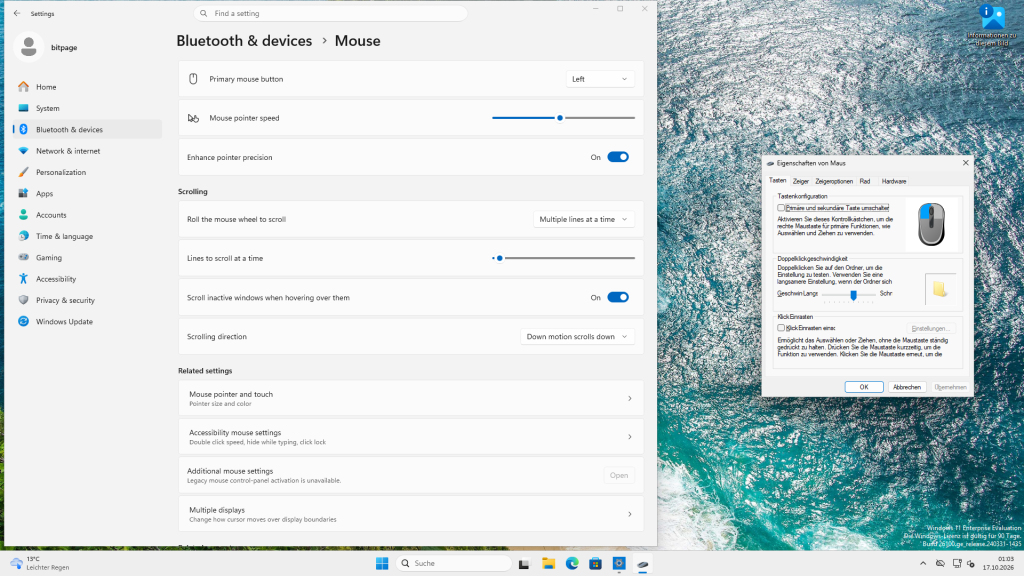Click the Abbrechen button
1024x576 pixels.
[906, 387]
